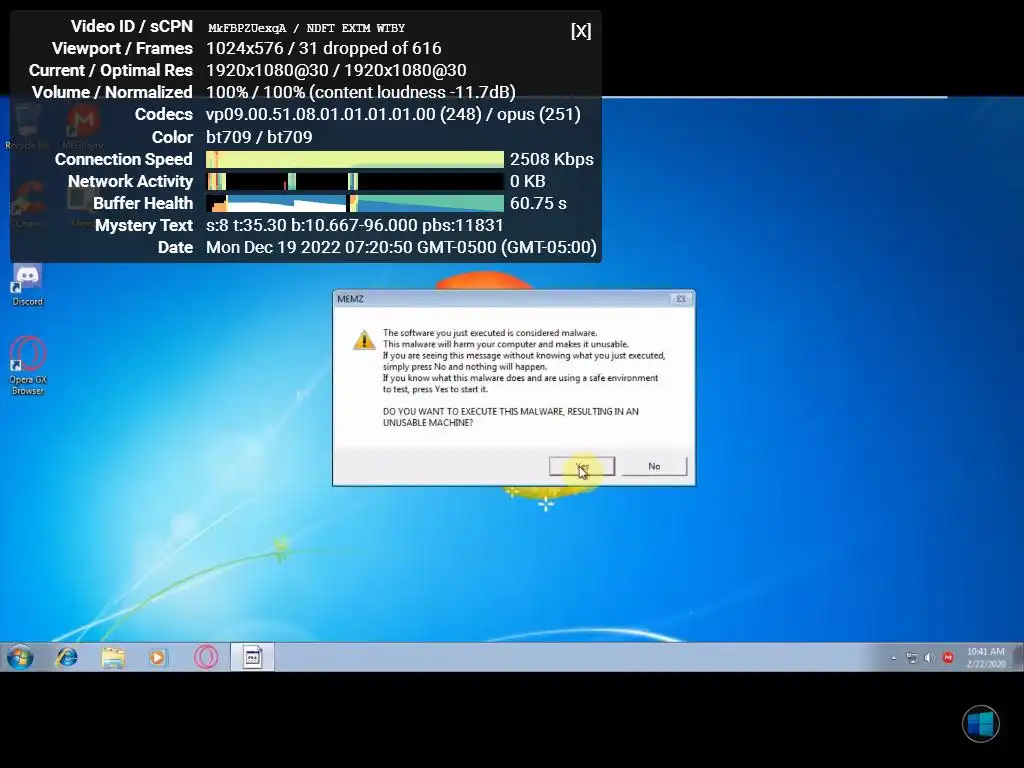
Task: Click the '1024x576 / 31 dropped of 616' value
Action: pos(323,48)
